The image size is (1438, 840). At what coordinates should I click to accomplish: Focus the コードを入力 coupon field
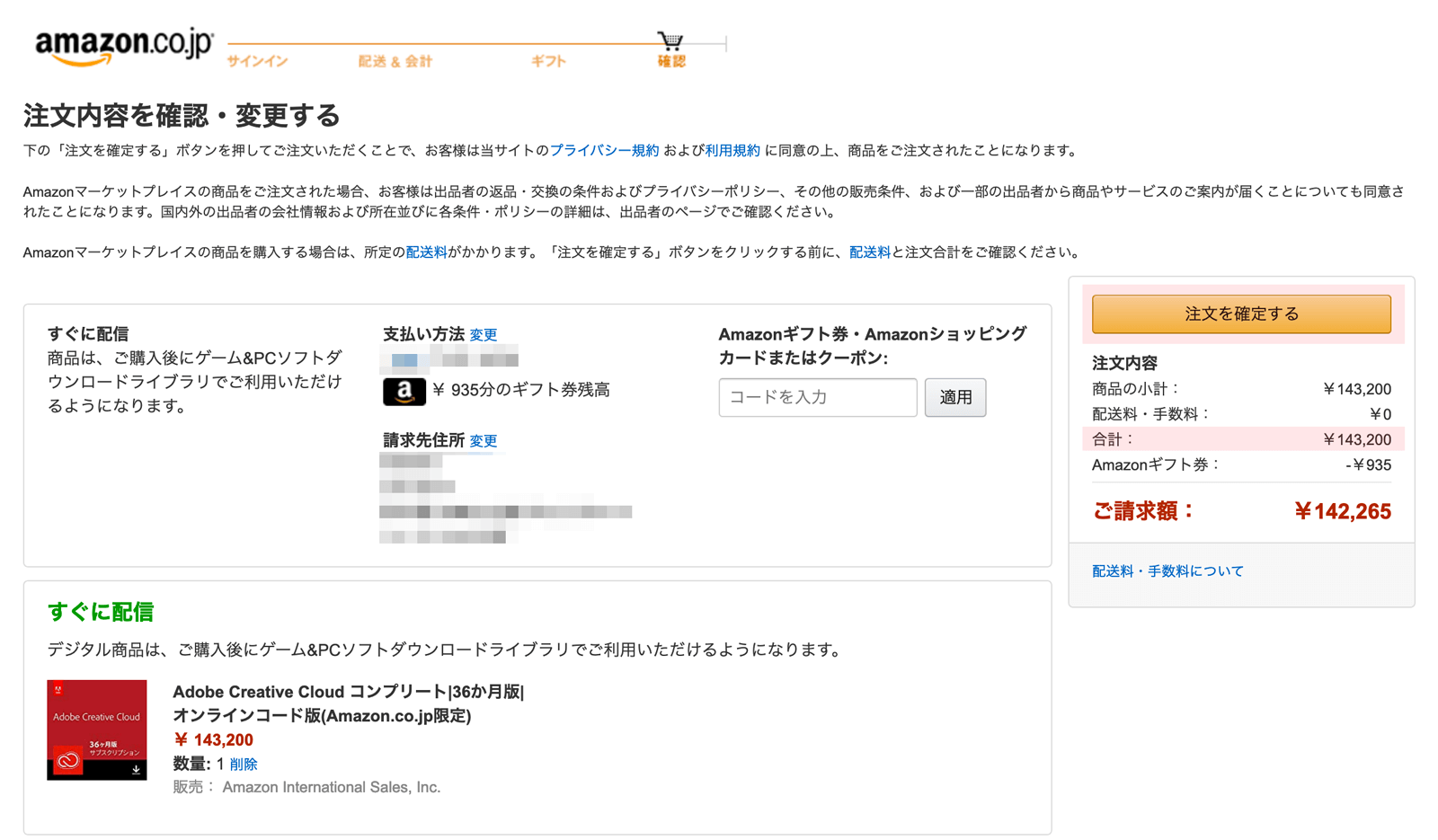818,397
